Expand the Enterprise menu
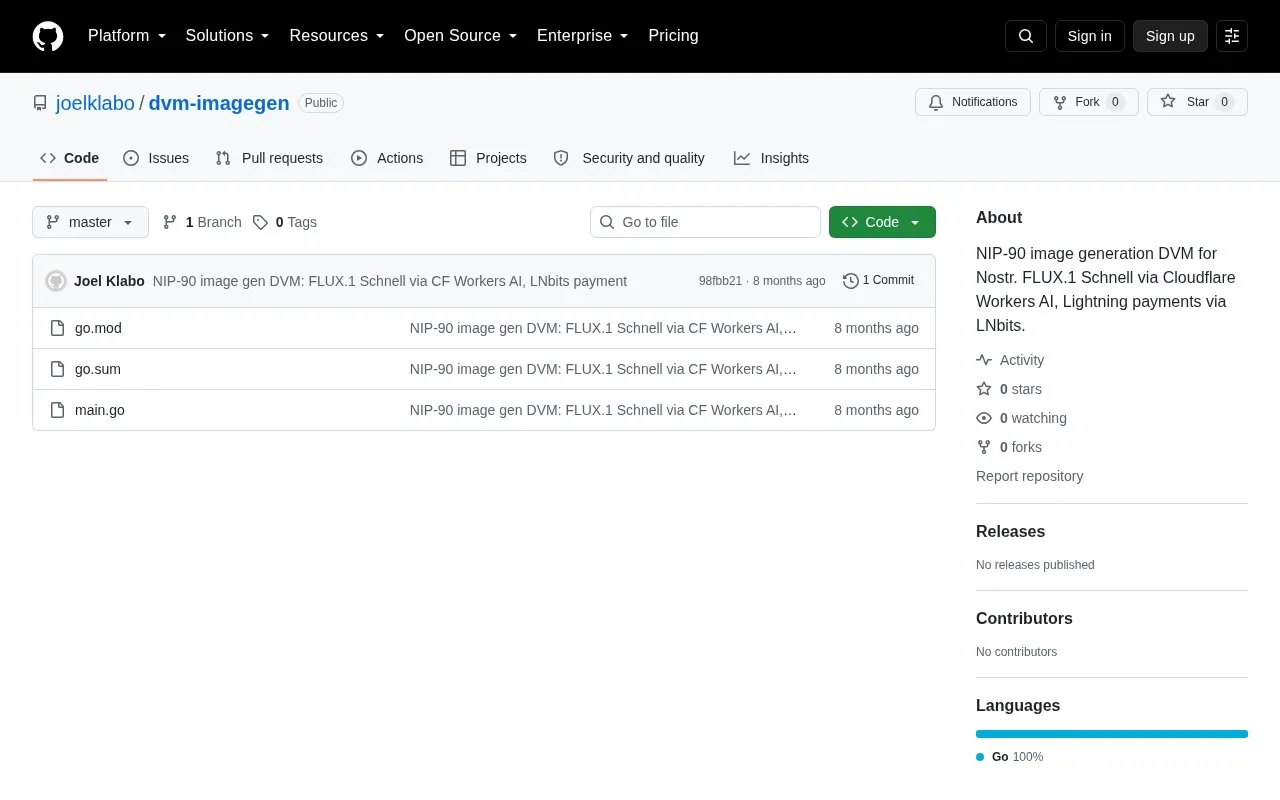 [x=583, y=36]
